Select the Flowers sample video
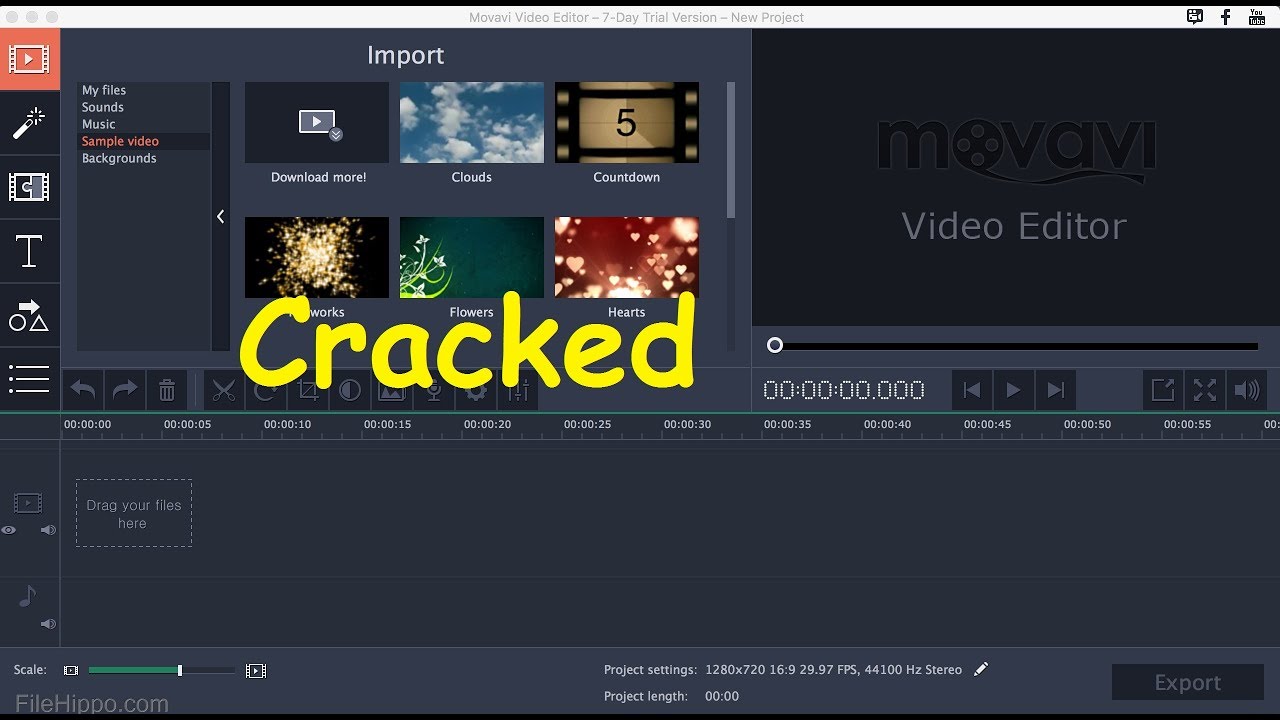Viewport: 1280px width, 720px height. [472, 258]
